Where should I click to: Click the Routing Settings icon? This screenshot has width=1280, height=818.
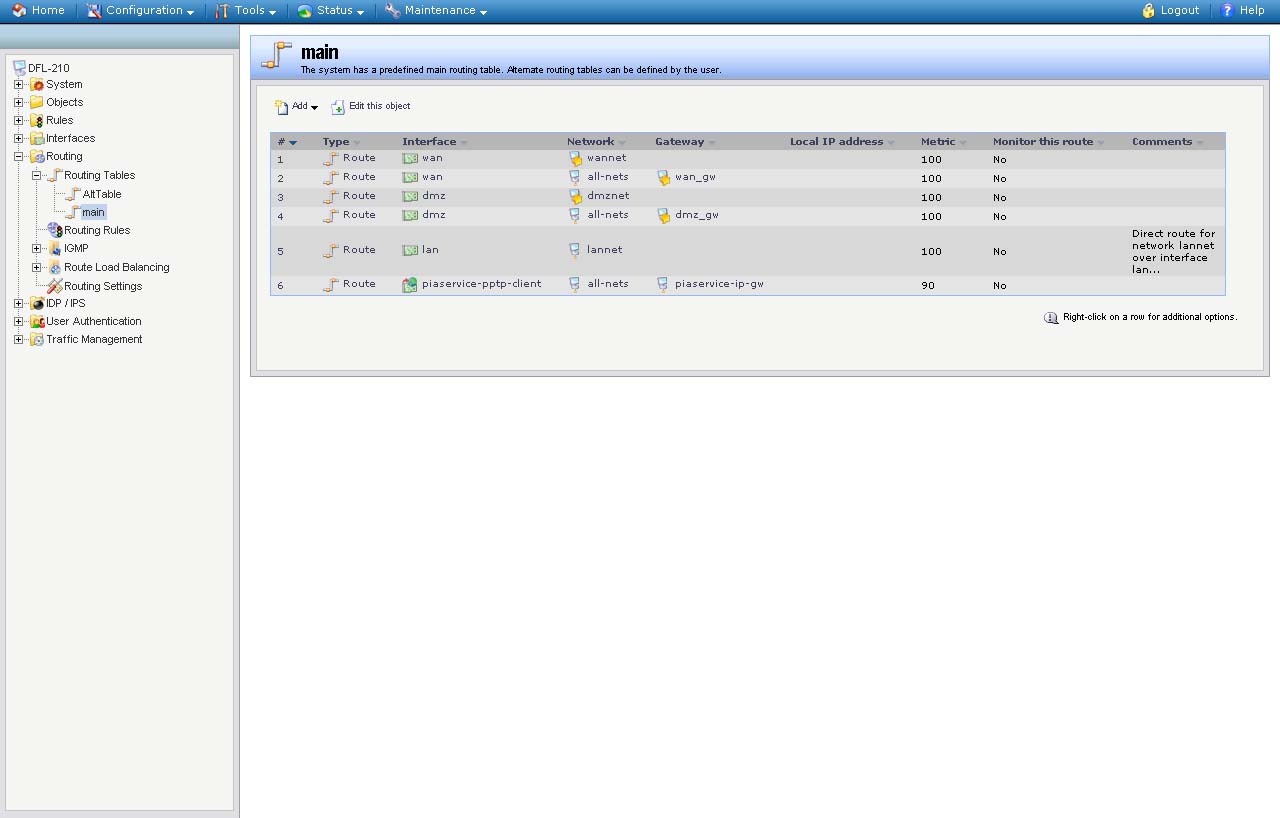(55, 286)
